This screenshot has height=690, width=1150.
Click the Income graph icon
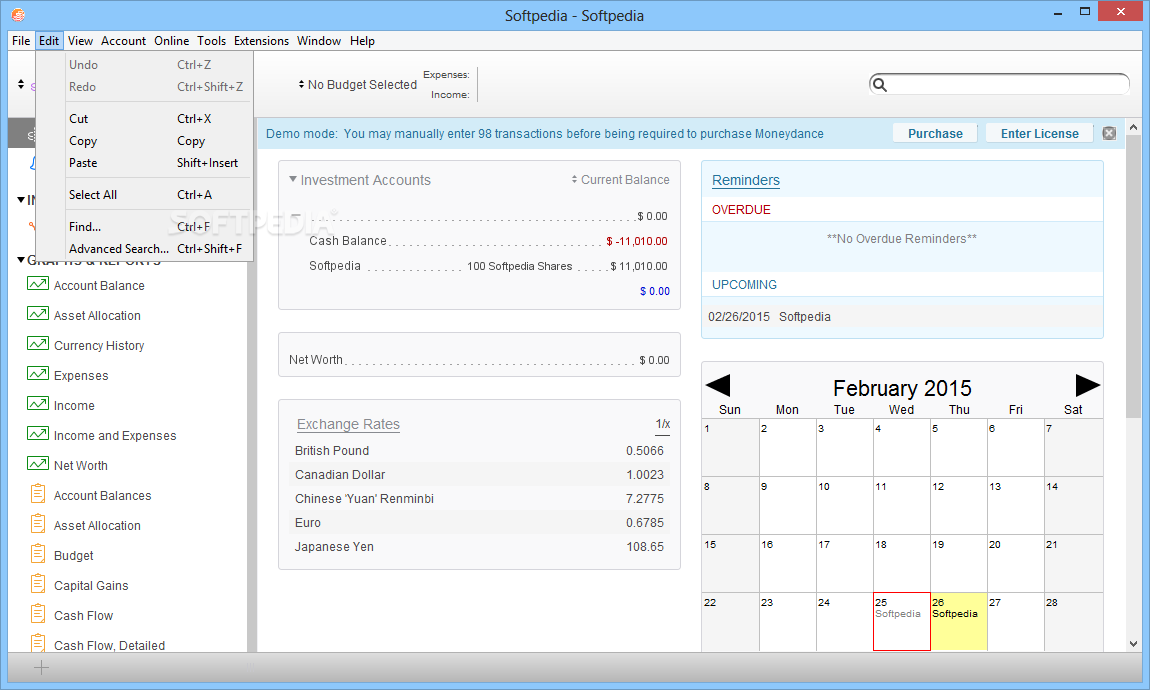coord(38,404)
